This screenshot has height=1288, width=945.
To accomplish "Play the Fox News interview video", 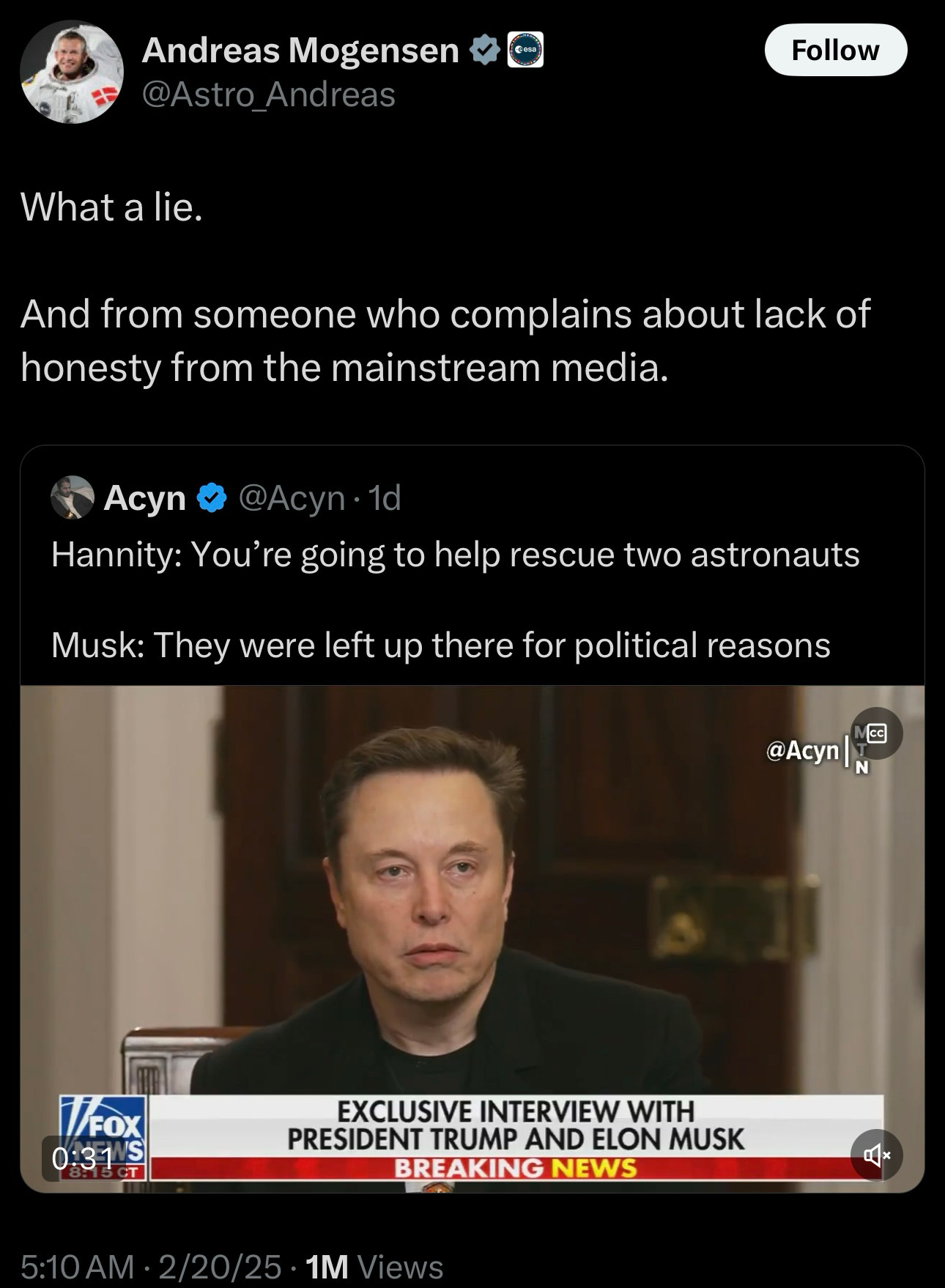I will pos(472,939).
